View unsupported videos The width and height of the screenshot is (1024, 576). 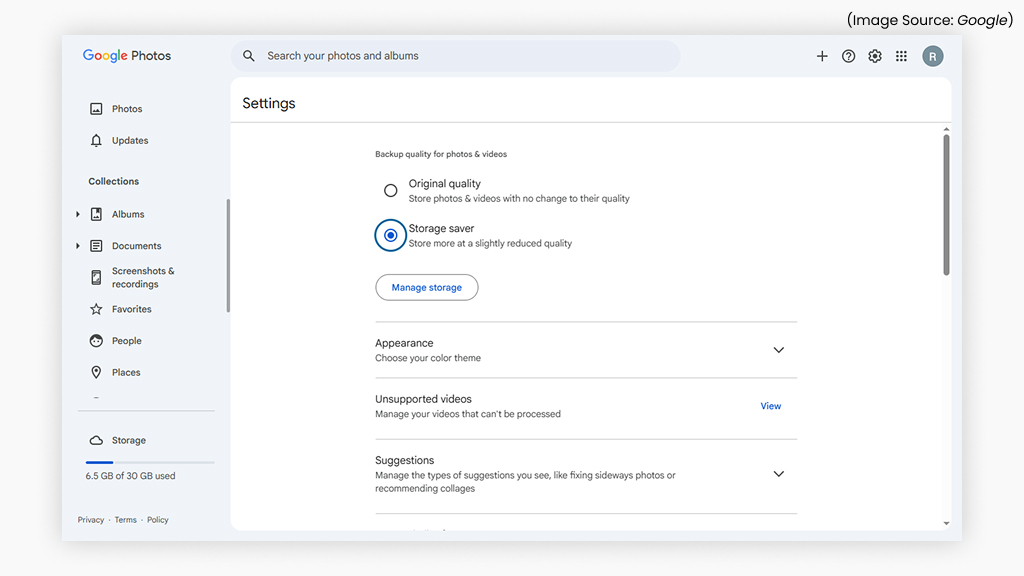770,406
